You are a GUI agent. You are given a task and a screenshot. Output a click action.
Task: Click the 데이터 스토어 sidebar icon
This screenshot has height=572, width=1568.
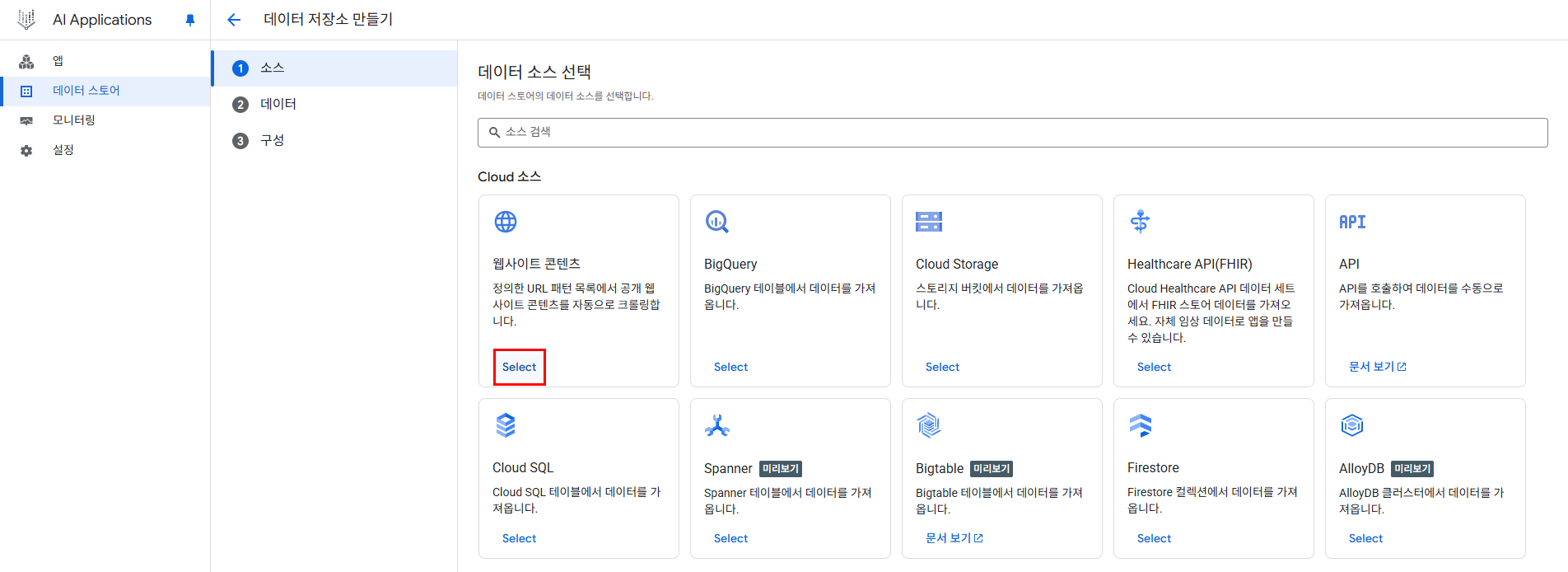pos(26,91)
